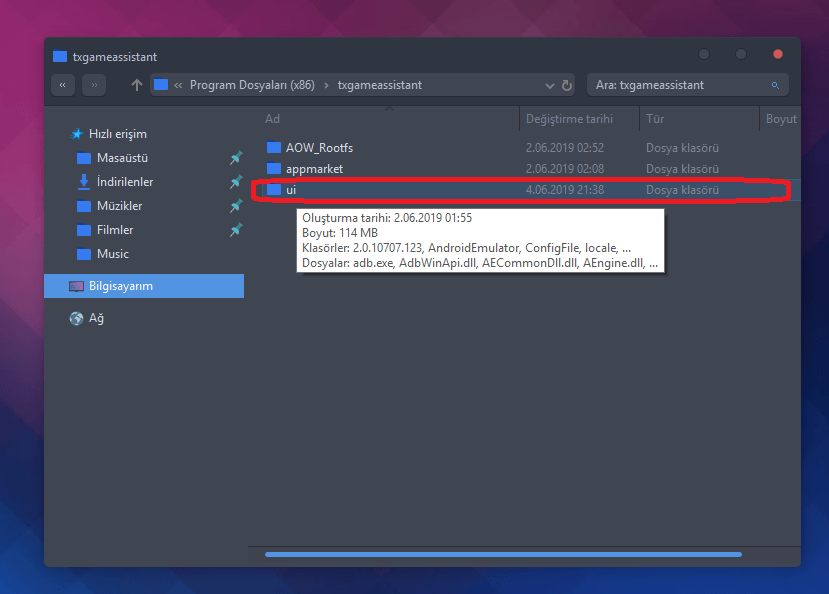Click the appmarket folder icon

[274, 169]
